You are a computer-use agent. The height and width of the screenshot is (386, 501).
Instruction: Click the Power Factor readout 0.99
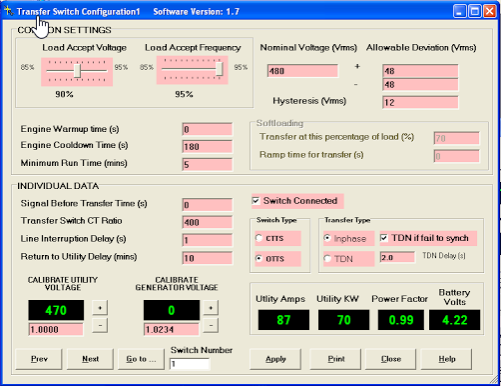pos(401,320)
